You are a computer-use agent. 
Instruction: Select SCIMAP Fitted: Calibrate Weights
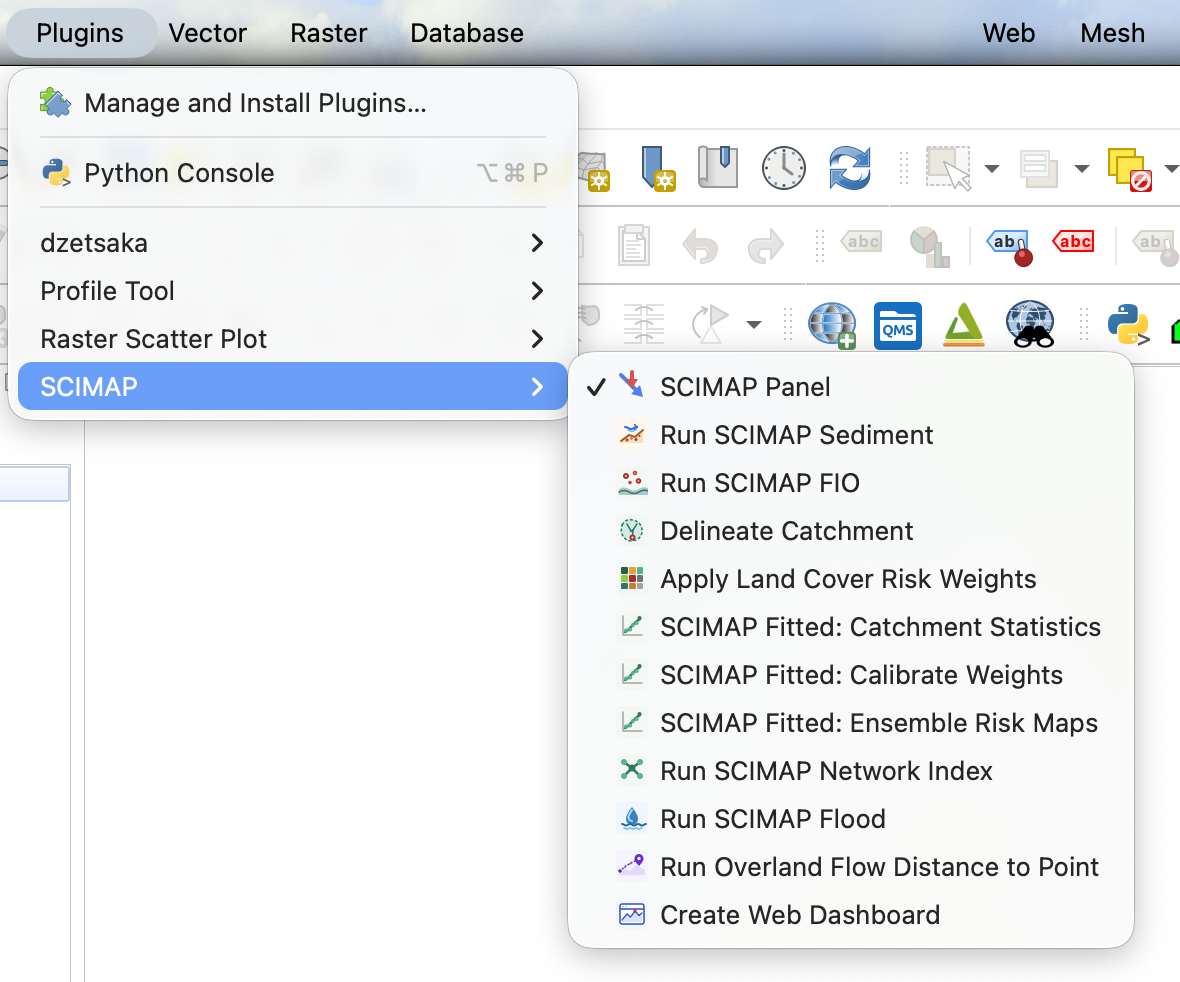(850, 675)
